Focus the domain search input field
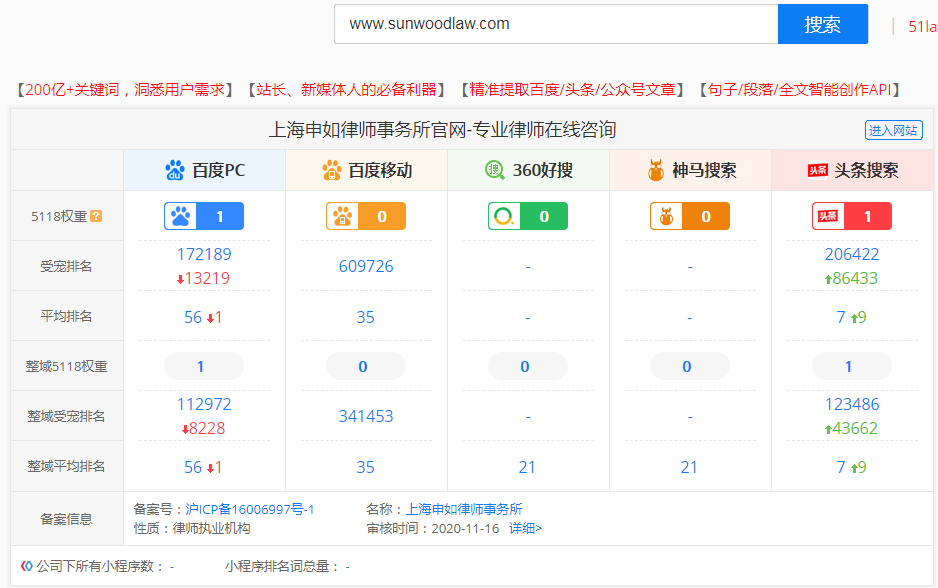Image resolution: width=938 pixels, height=588 pixels. tap(556, 24)
